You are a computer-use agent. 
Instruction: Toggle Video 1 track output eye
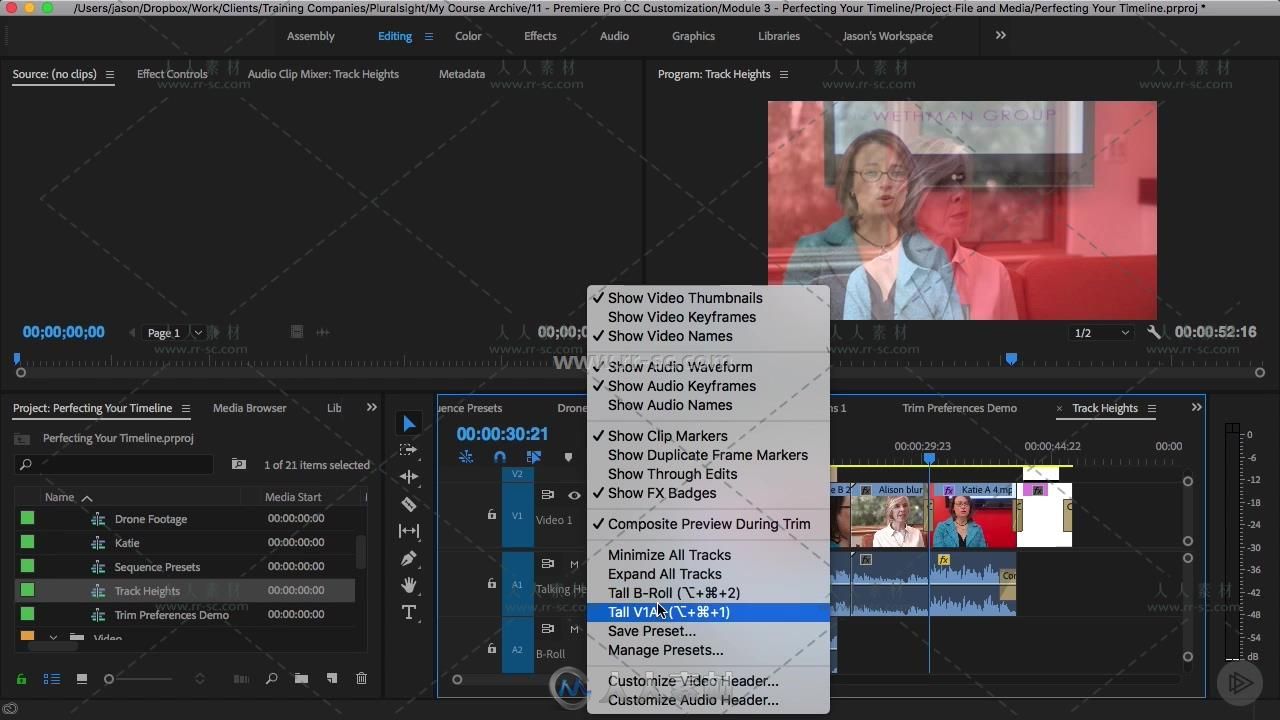pos(574,495)
